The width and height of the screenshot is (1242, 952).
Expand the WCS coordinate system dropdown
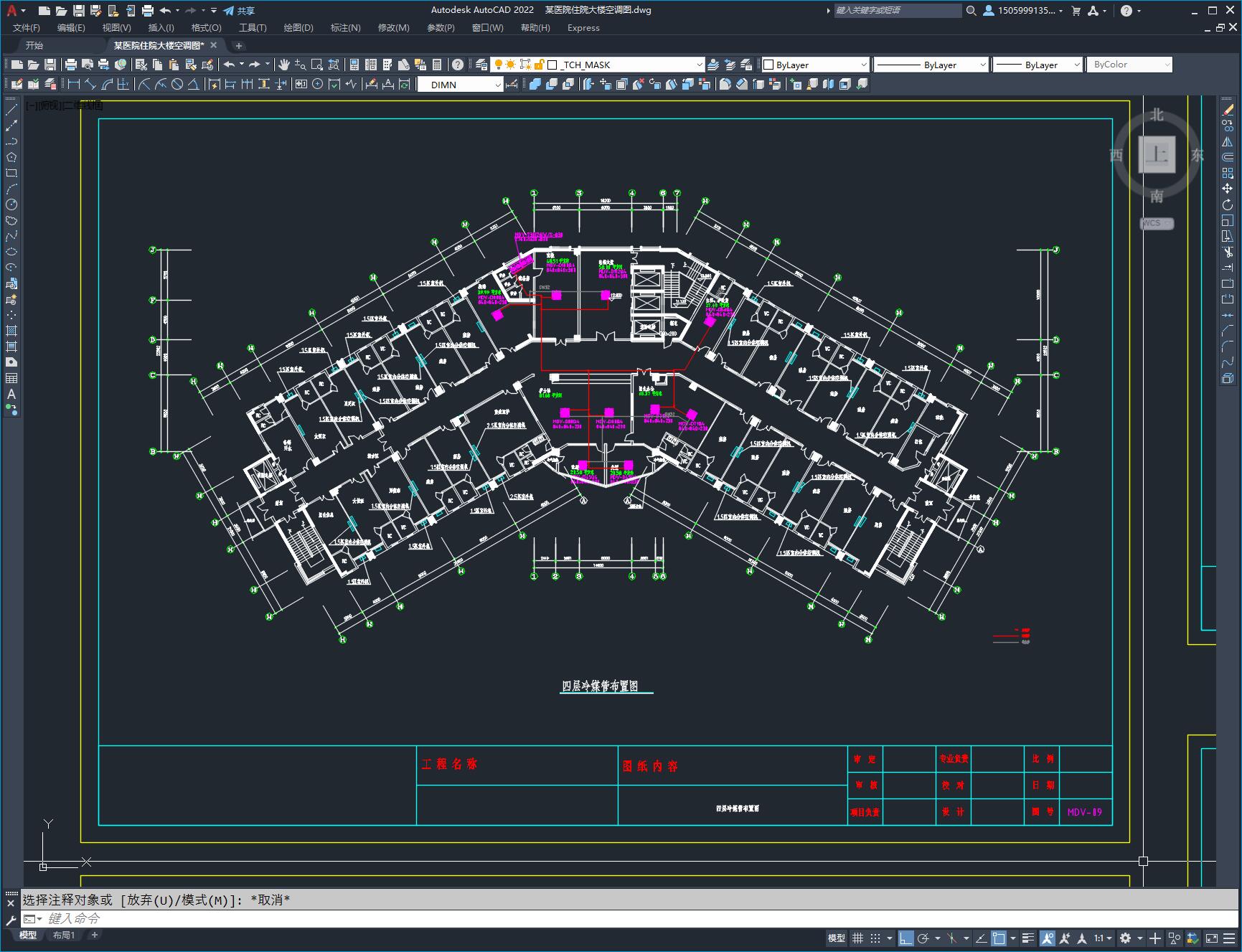point(1157,223)
